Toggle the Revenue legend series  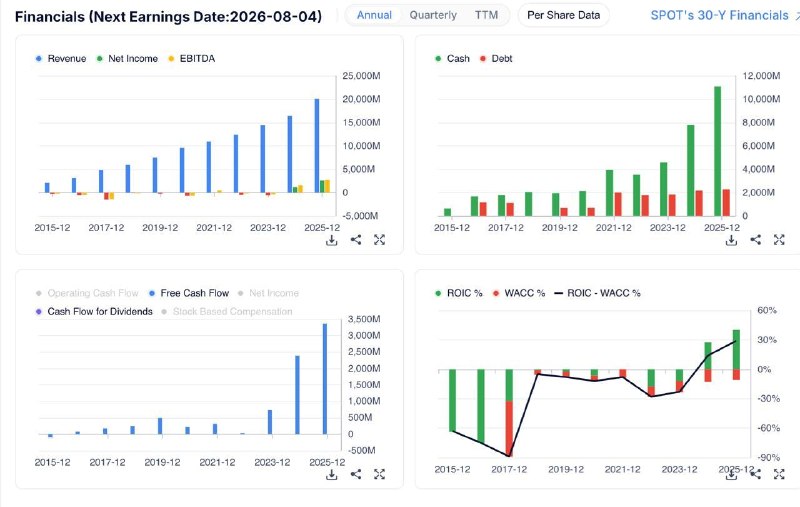61,59
